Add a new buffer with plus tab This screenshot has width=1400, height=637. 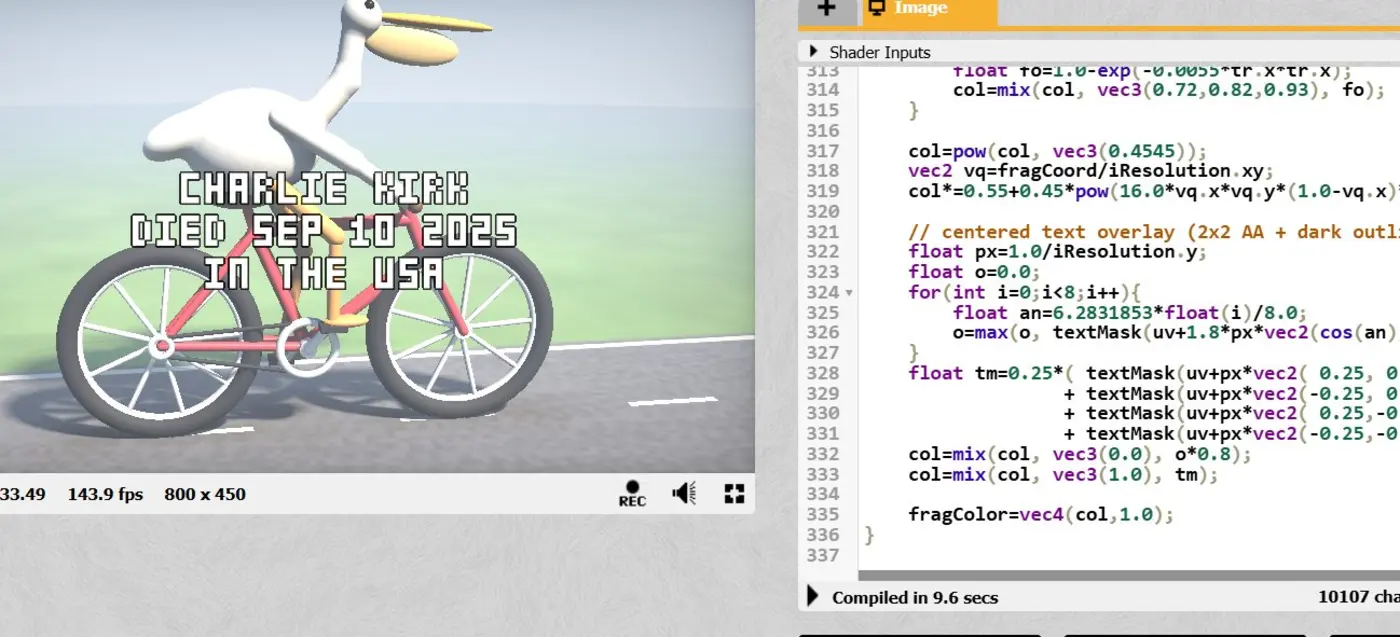click(x=826, y=8)
